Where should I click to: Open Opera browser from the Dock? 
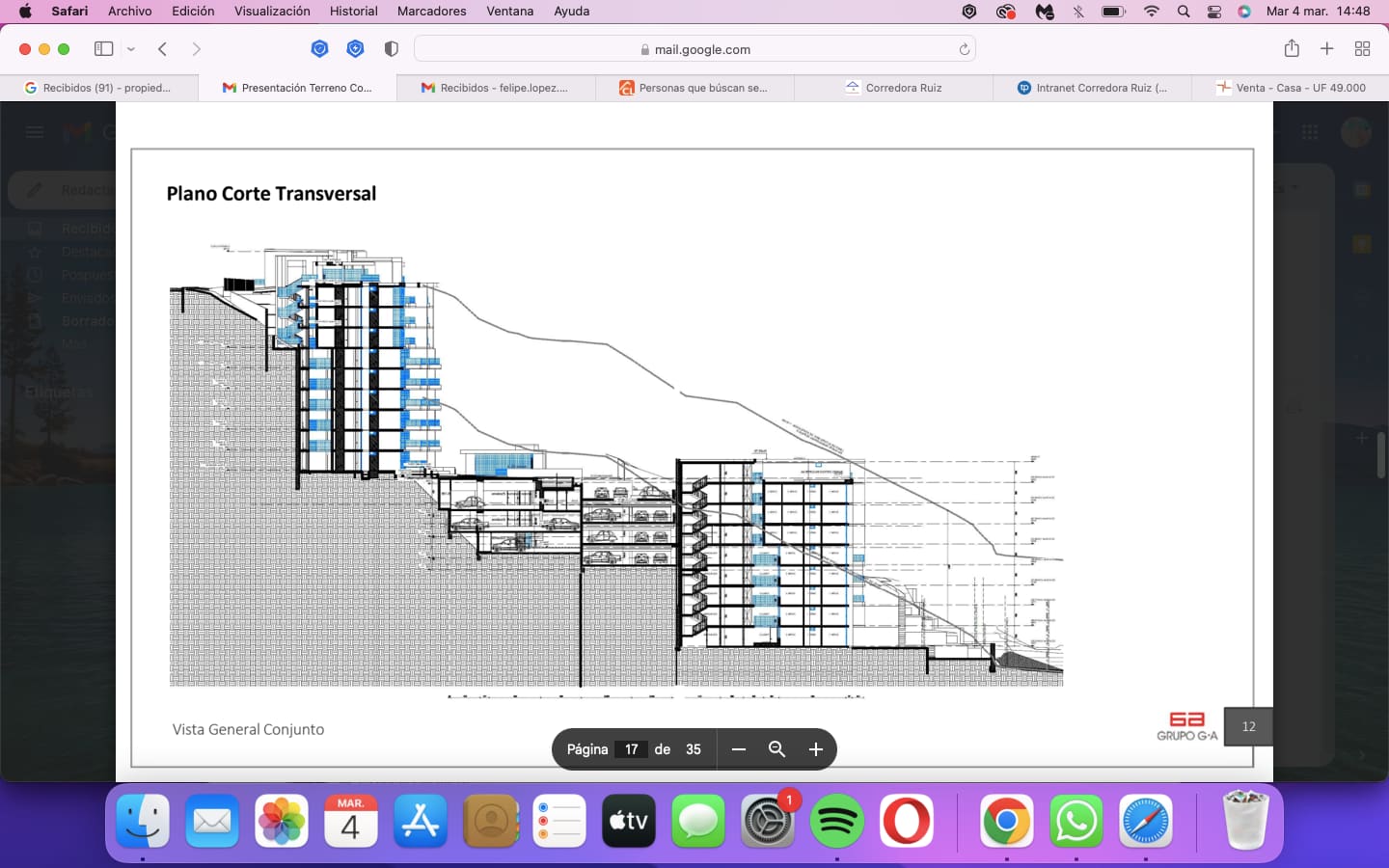tap(906, 821)
